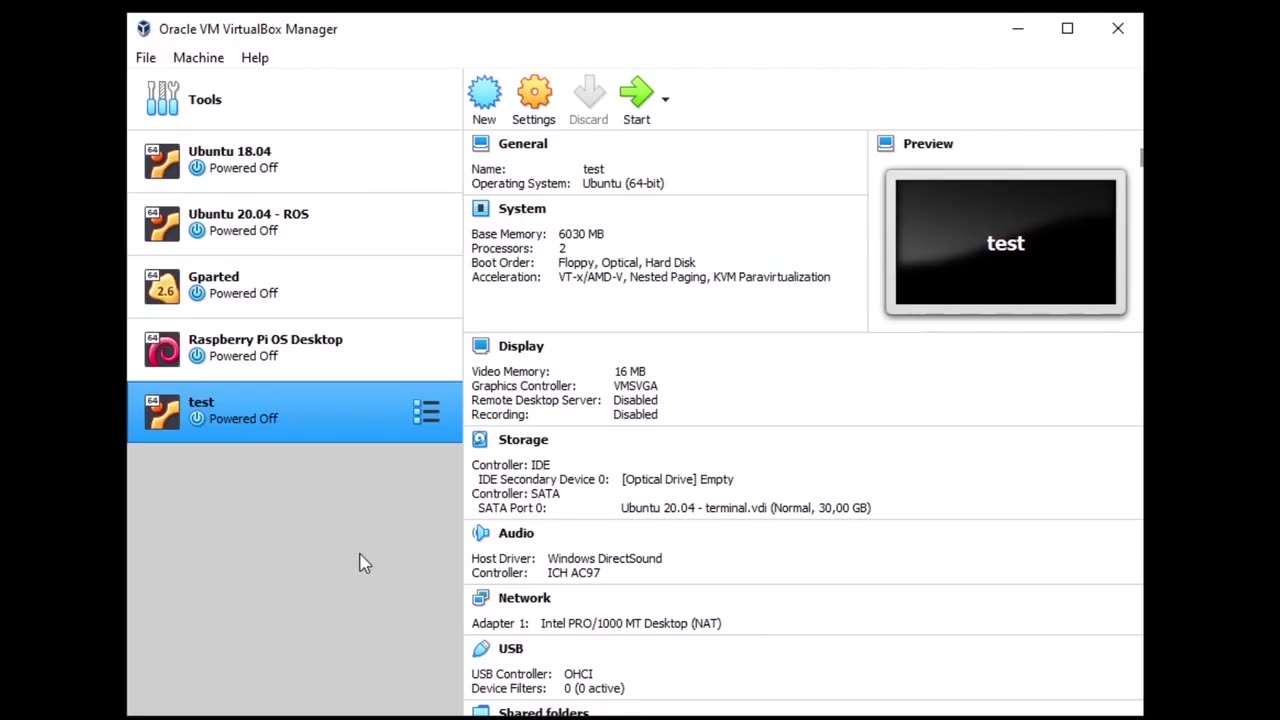1280x720 pixels.
Task: Click the 'VMSVGA' graphics controller value
Action: click(x=635, y=386)
